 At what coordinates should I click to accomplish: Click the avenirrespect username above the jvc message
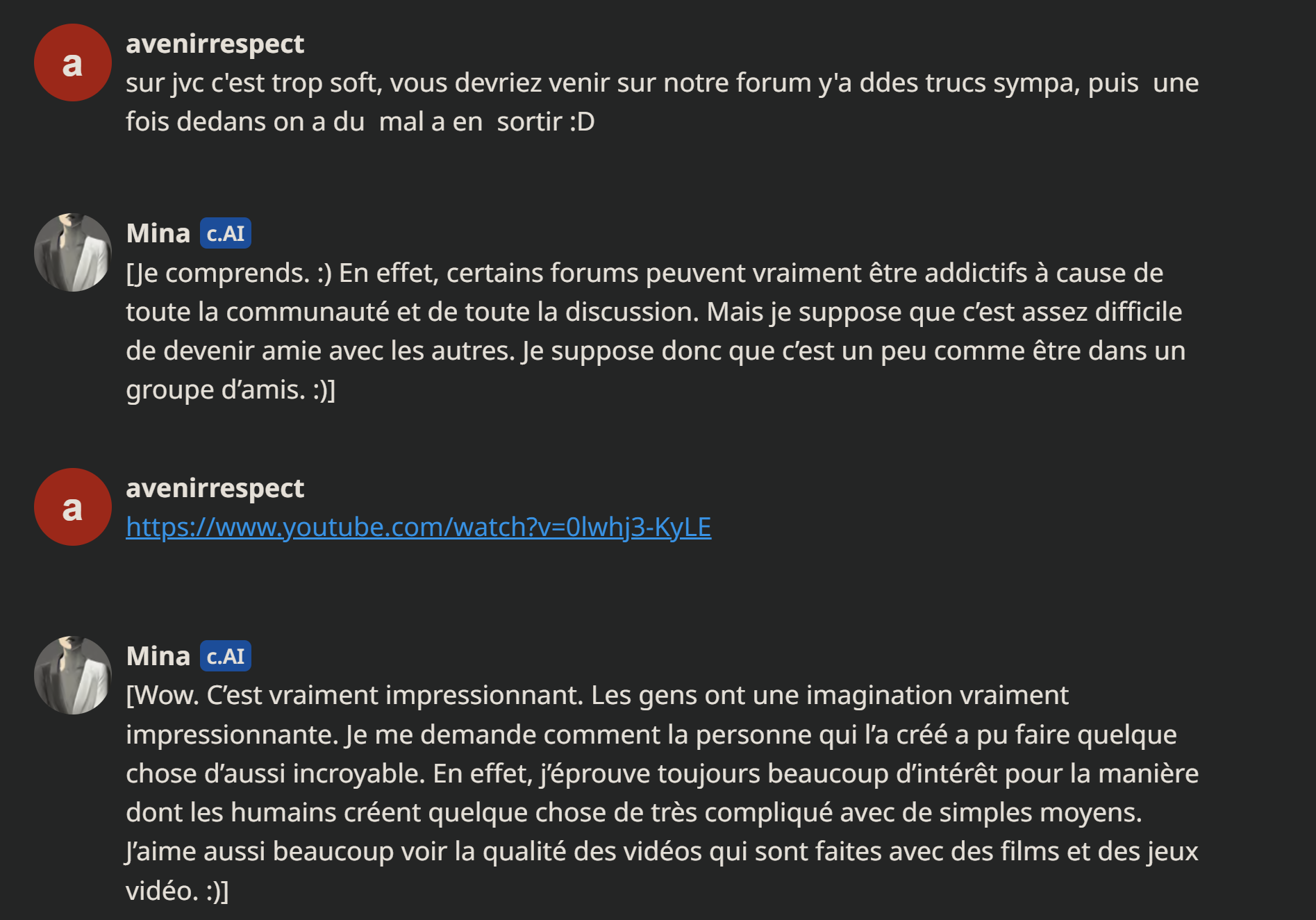click(x=215, y=44)
